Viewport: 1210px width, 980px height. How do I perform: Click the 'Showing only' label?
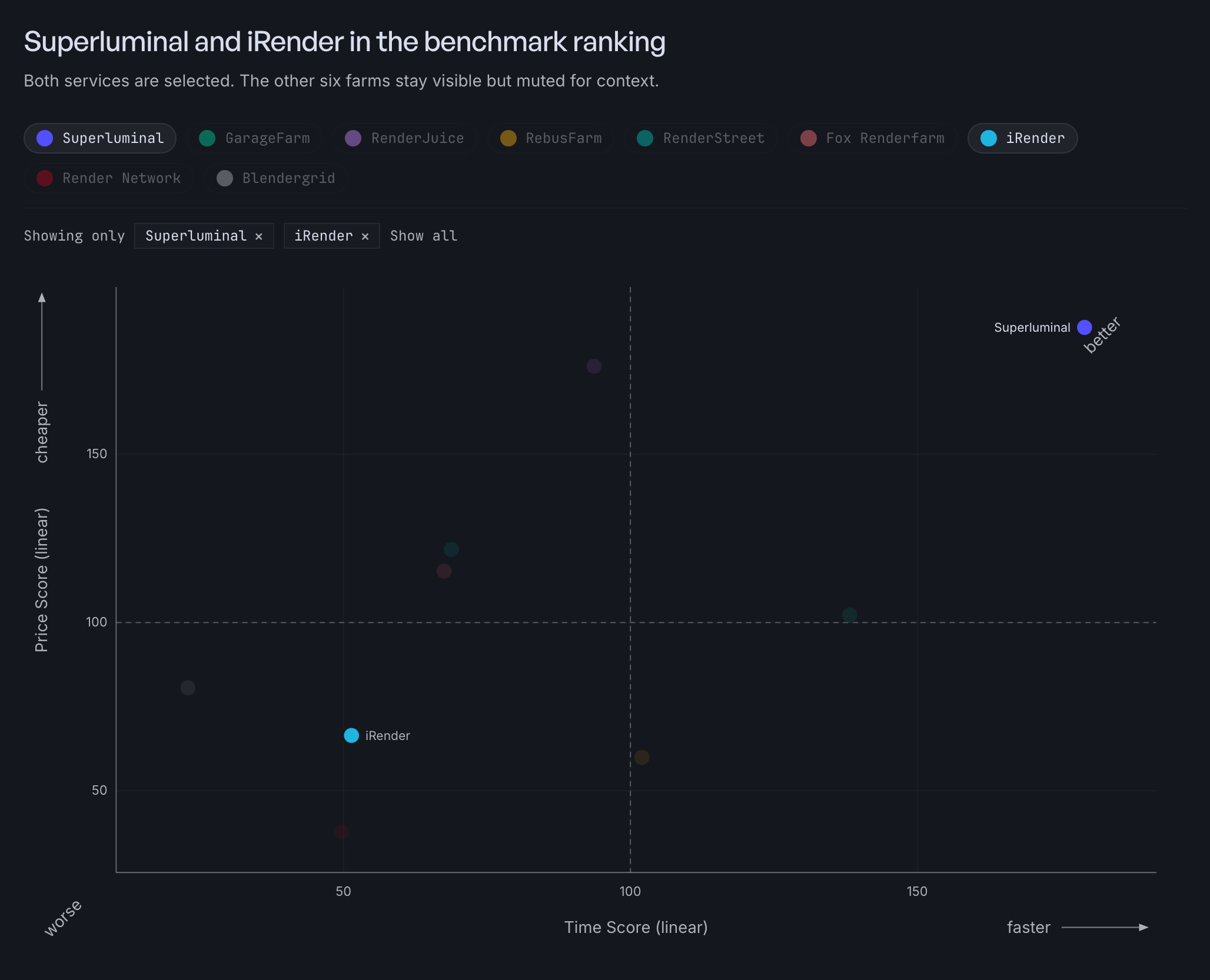click(74, 236)
